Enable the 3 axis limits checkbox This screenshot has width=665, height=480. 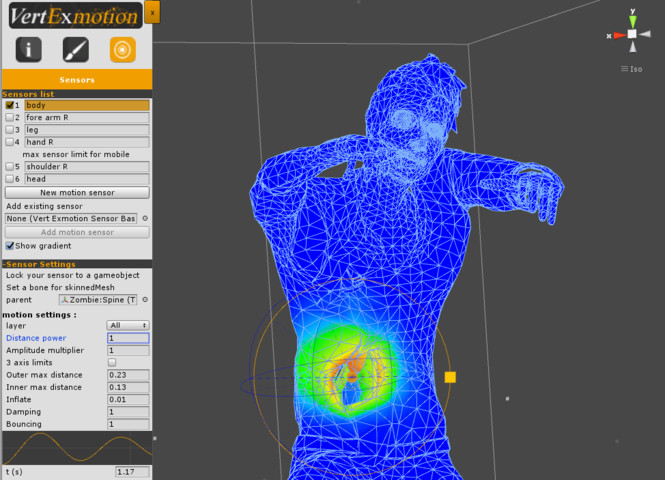(112, 363)
